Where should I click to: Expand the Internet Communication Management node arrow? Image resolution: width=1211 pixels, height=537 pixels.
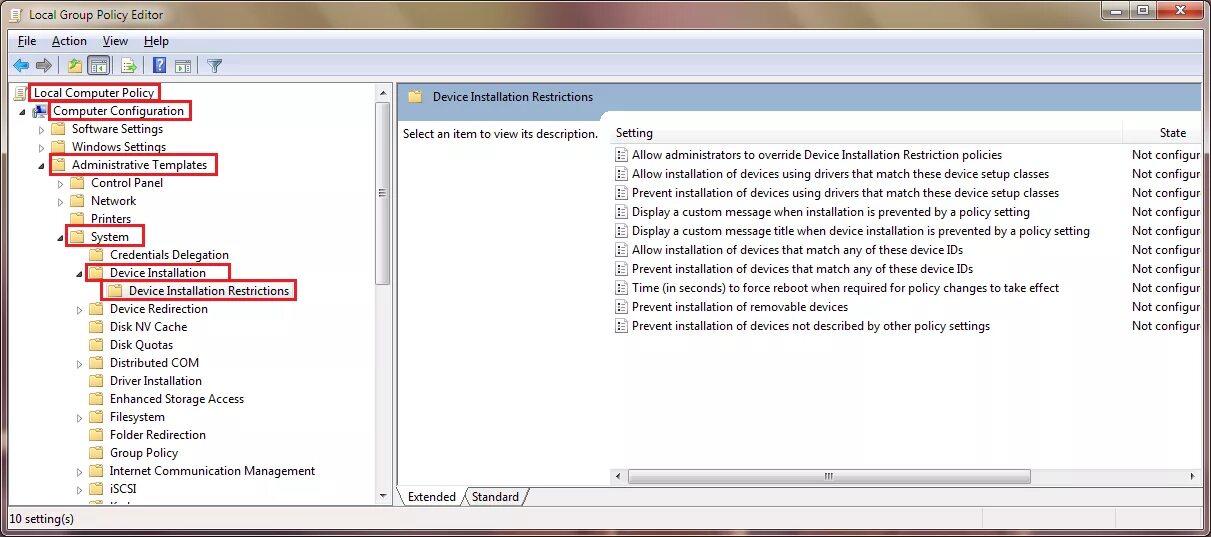tap(79, 471)
